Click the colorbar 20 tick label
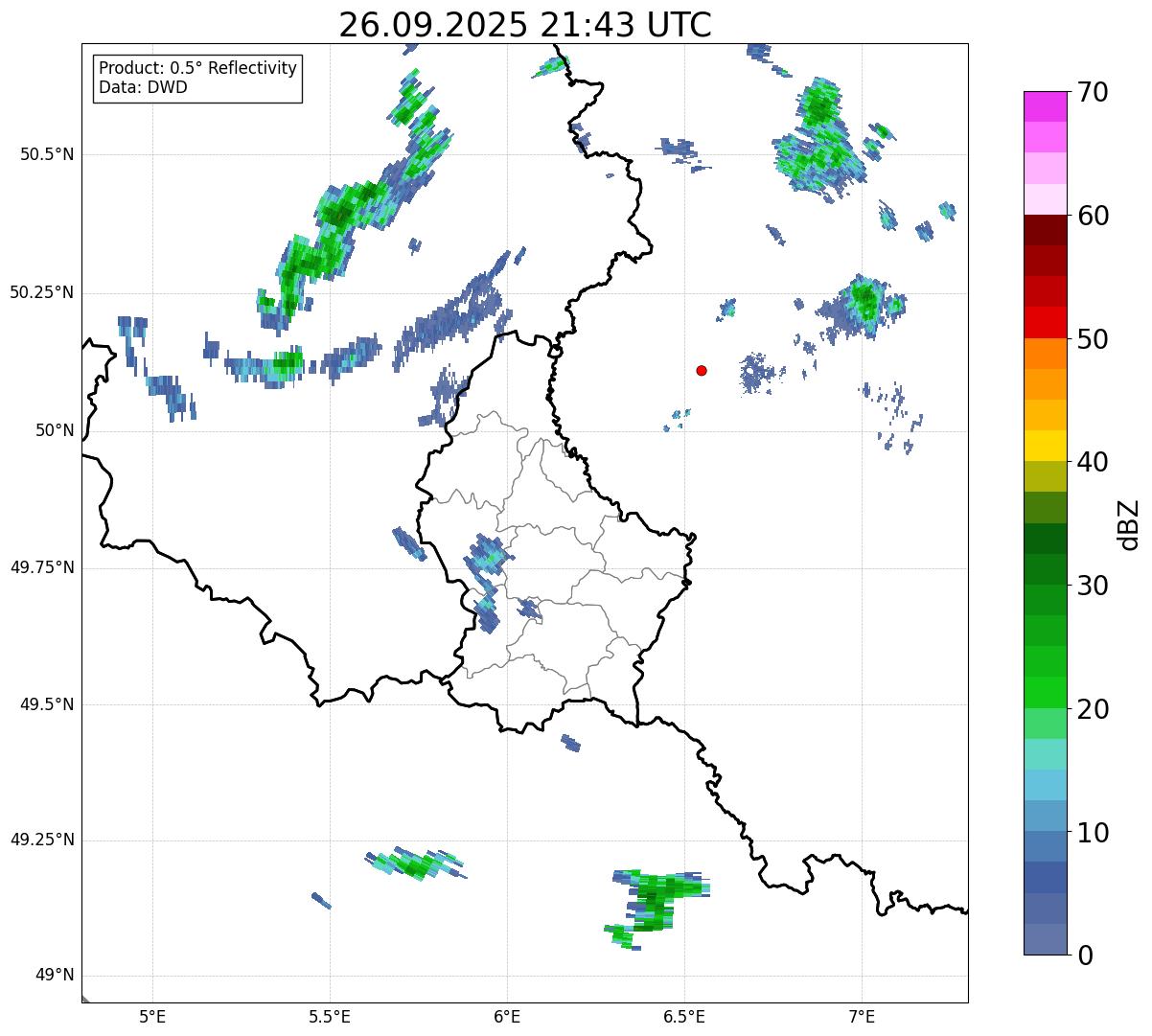This screenshot has width=1152, height=1036. pos(1093,709)
